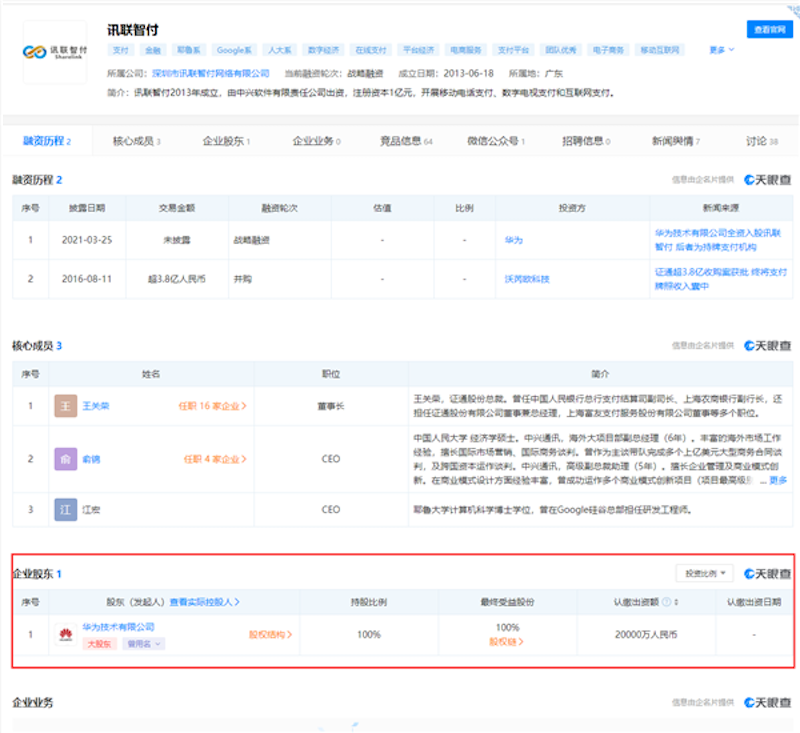Click the 任职 16 家企业 link
The height and width of the screenshot is (733, 800).
tap(212, 406)
